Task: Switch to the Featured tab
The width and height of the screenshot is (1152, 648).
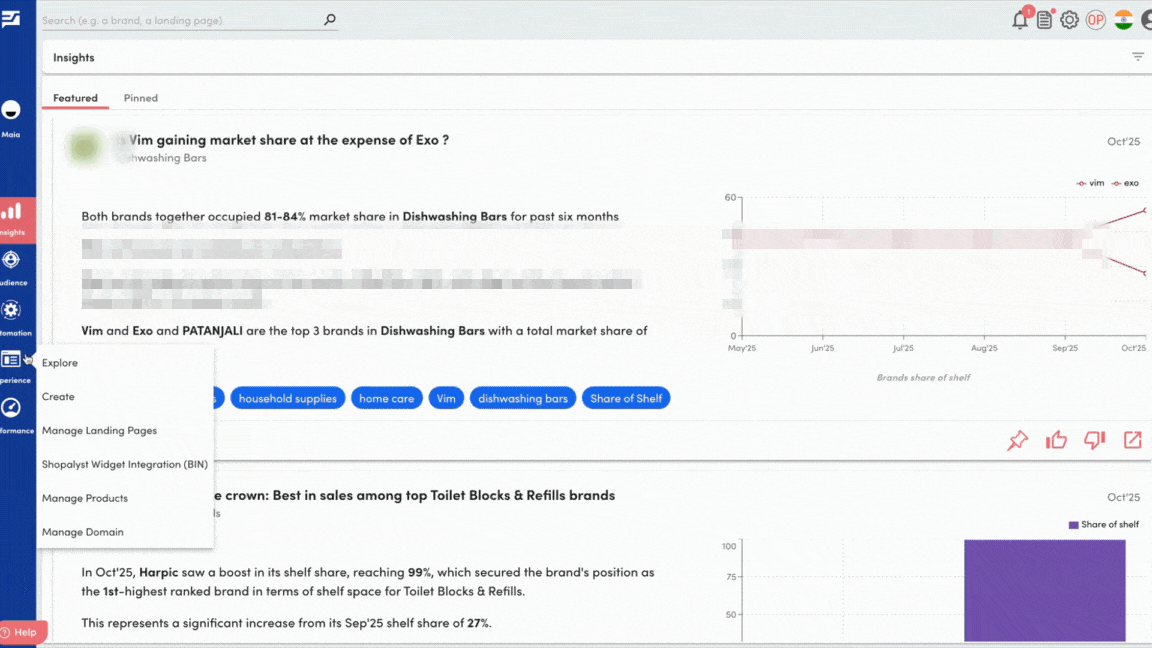Action: (x=75, y=98)
